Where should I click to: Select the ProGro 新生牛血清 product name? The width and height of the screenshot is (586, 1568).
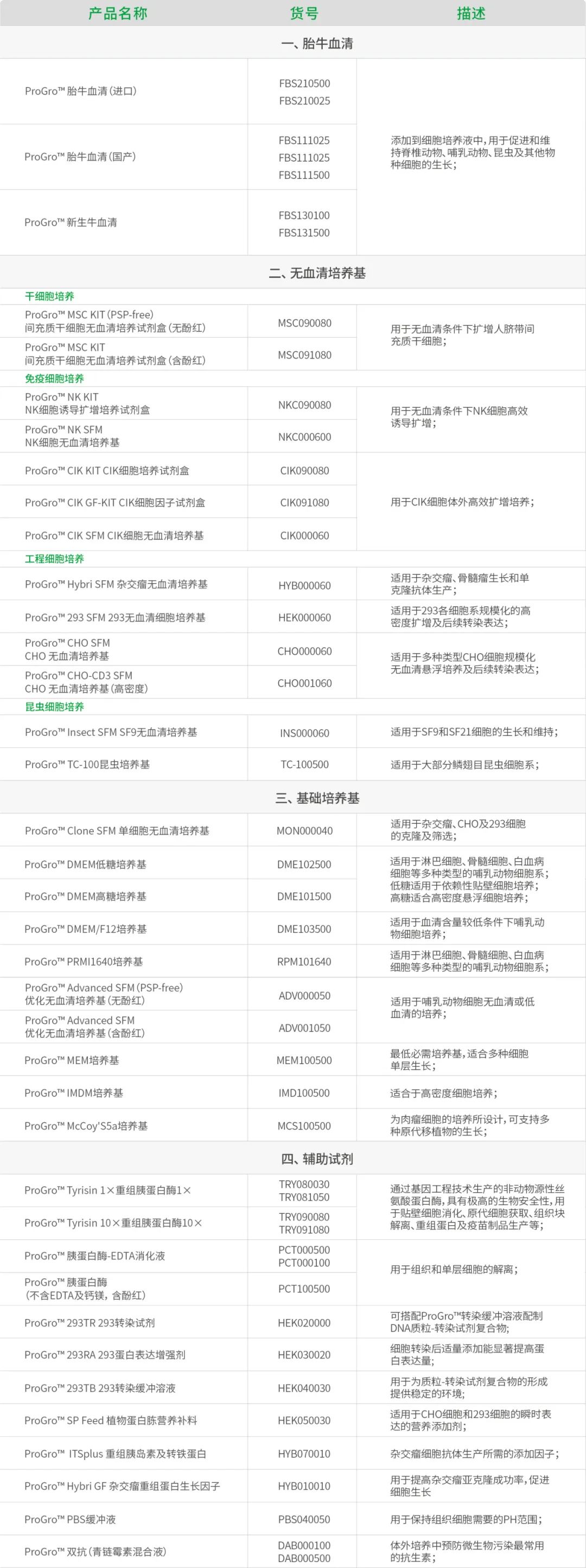click(71, 223)
